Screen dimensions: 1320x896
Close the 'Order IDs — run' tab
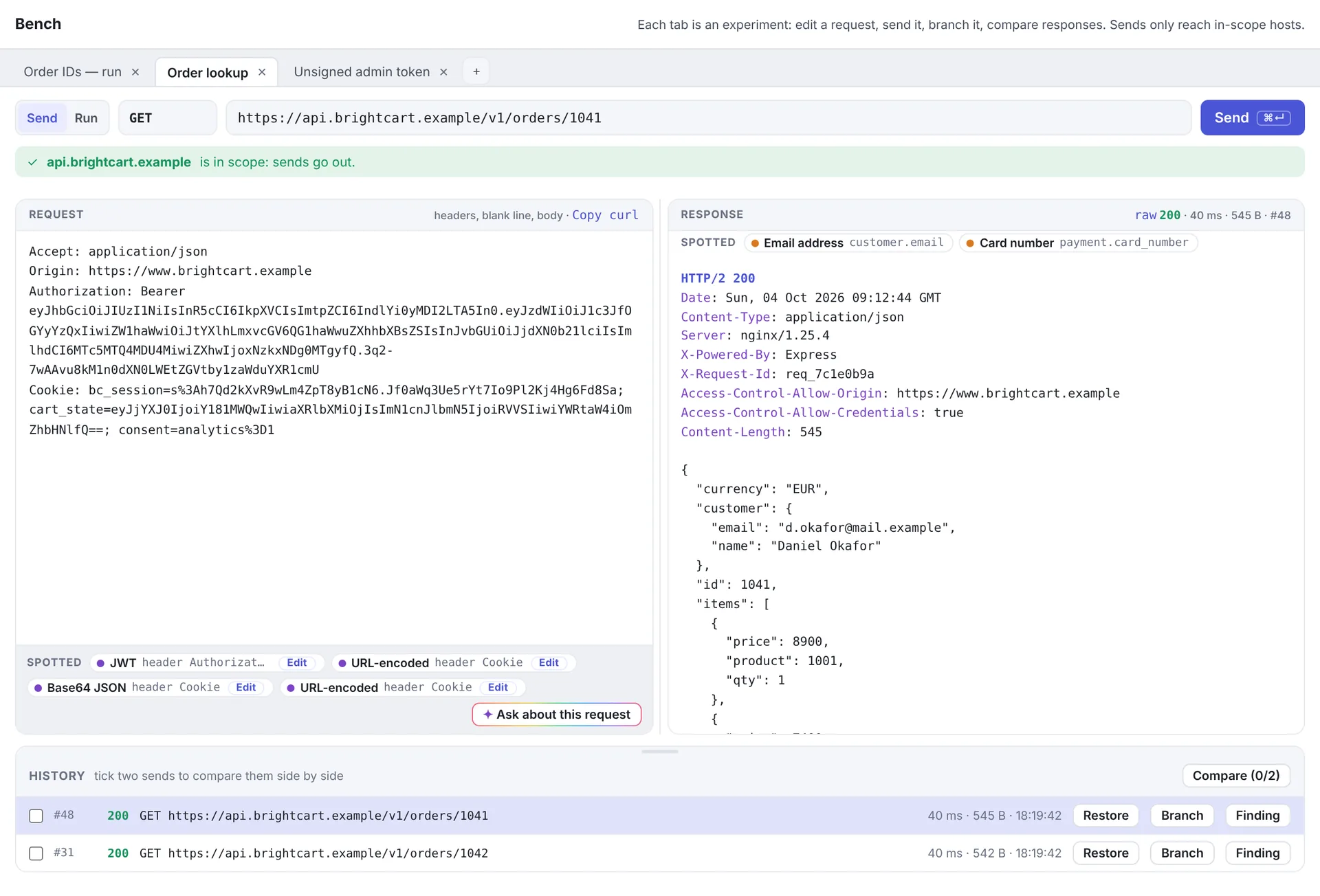coord(135,72)
